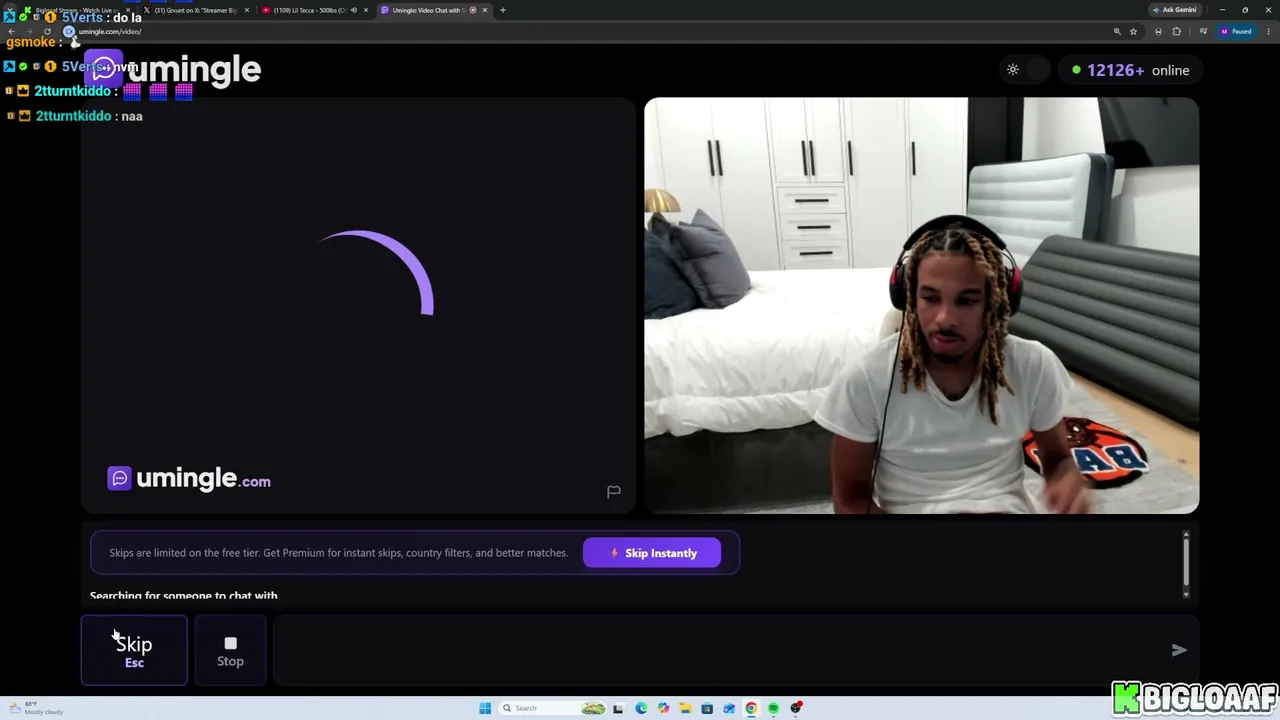Image resolution: width=1280 pixels, height=720 pixels.
Task: Toggle the light theme sun icon
Action: [1013, 70]
